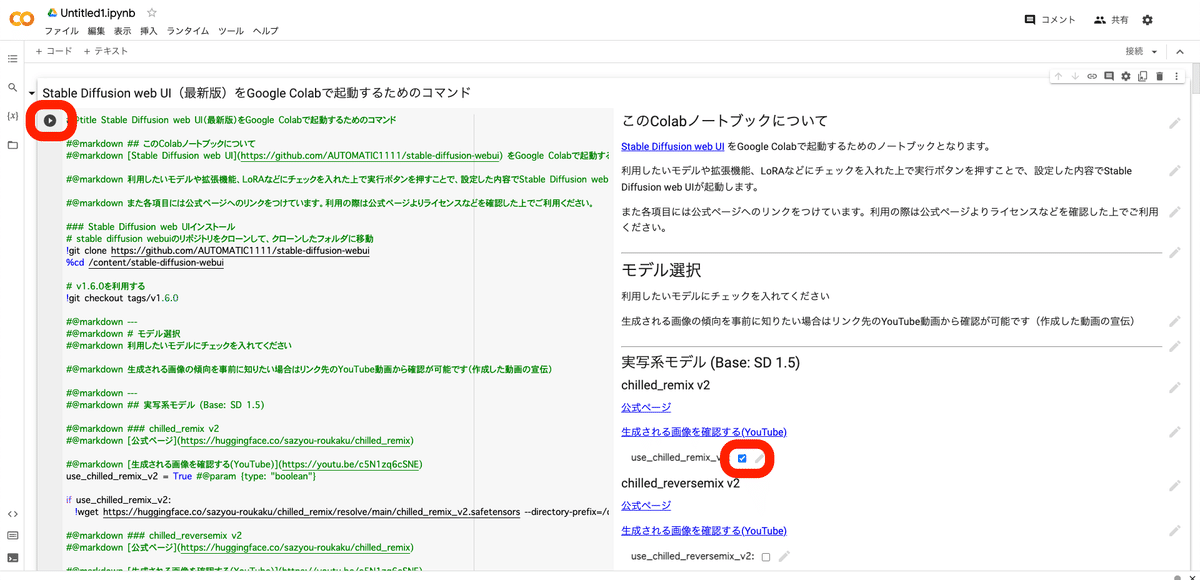This screenshot has height=580, width=1200.
Task: Open the 表示 menu
Action: (122, 31)
